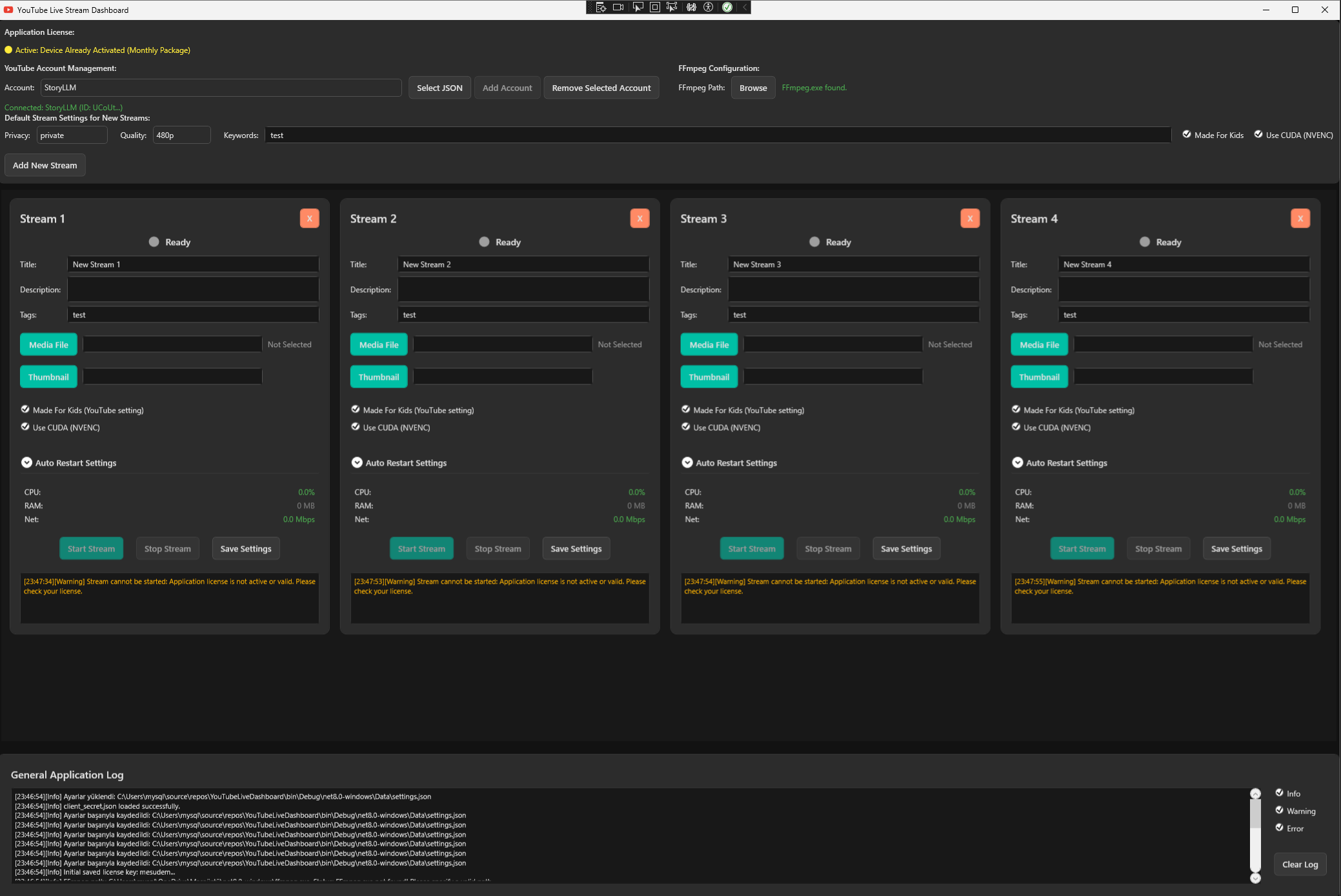Click the log scrollbar up arrow
Image resolution: width=1341 pixels, height=896 pixels.
click(1255, 794)
